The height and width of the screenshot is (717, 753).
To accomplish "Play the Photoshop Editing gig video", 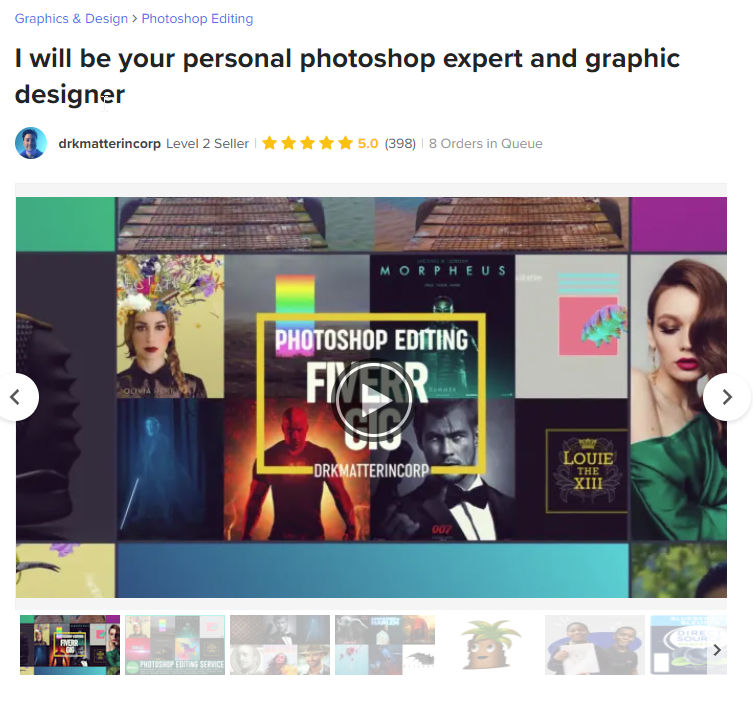I will 372,399.
